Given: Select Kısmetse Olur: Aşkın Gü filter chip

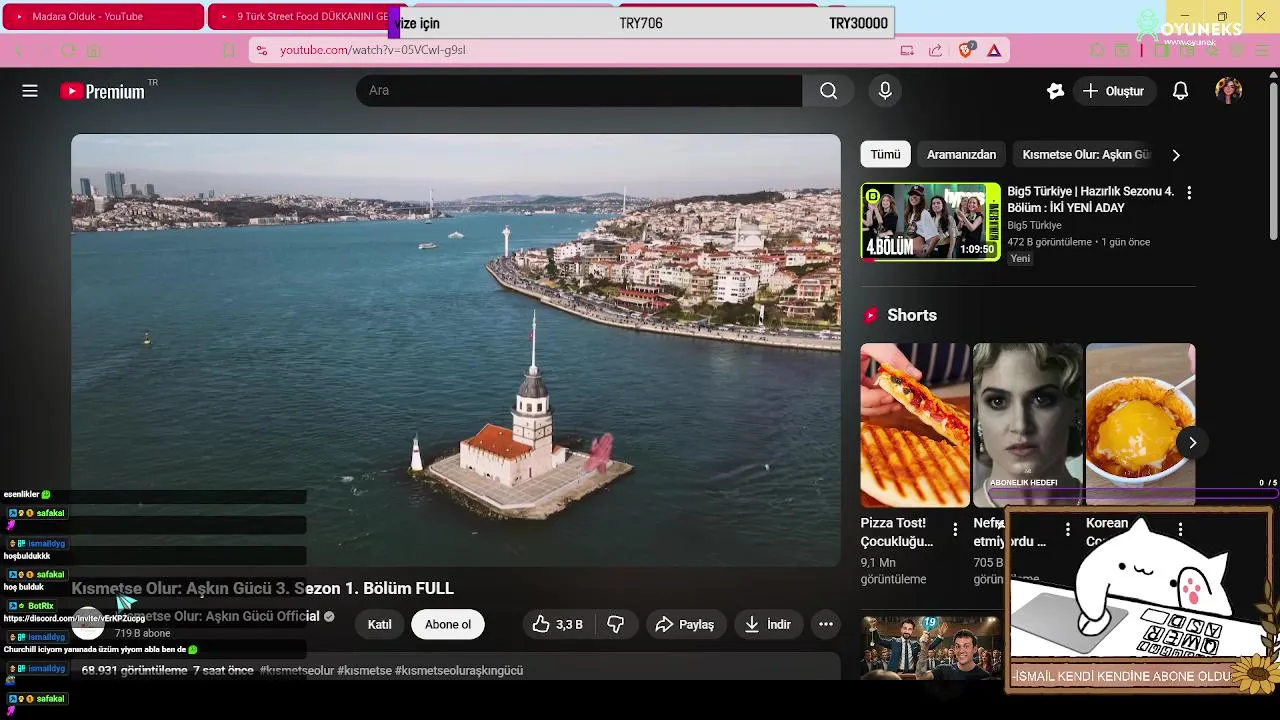Looking at the screenshot, I should [1086, 154].
